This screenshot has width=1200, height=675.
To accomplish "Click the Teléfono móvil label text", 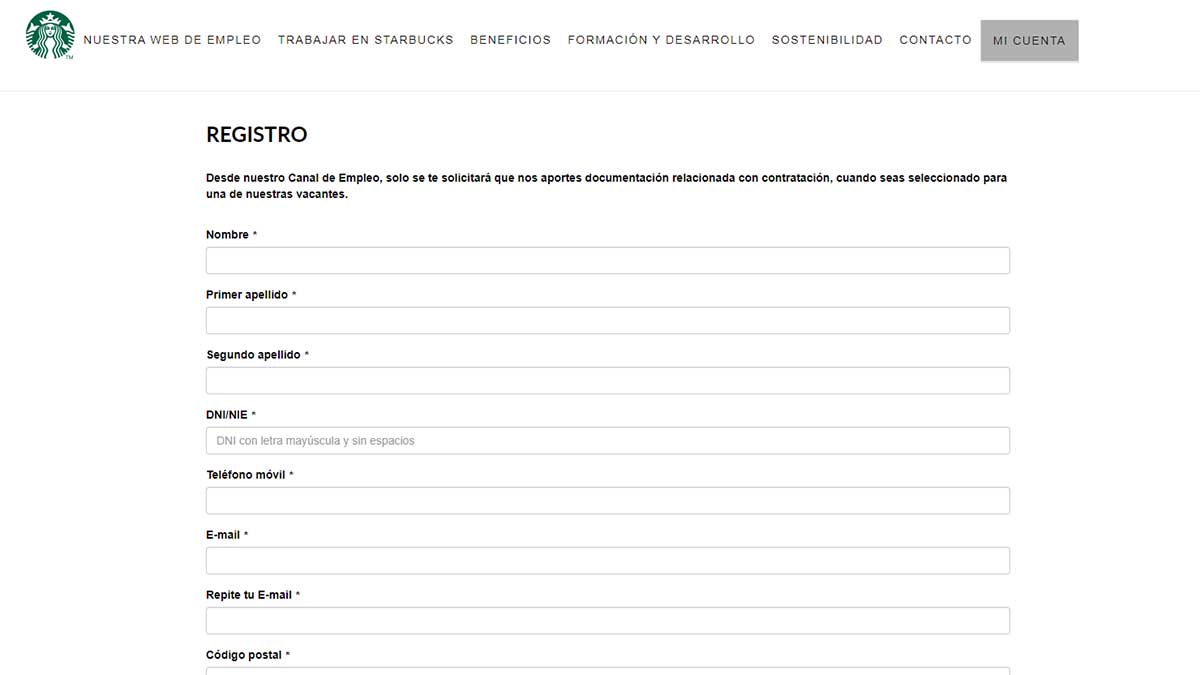I will [245, 475].
